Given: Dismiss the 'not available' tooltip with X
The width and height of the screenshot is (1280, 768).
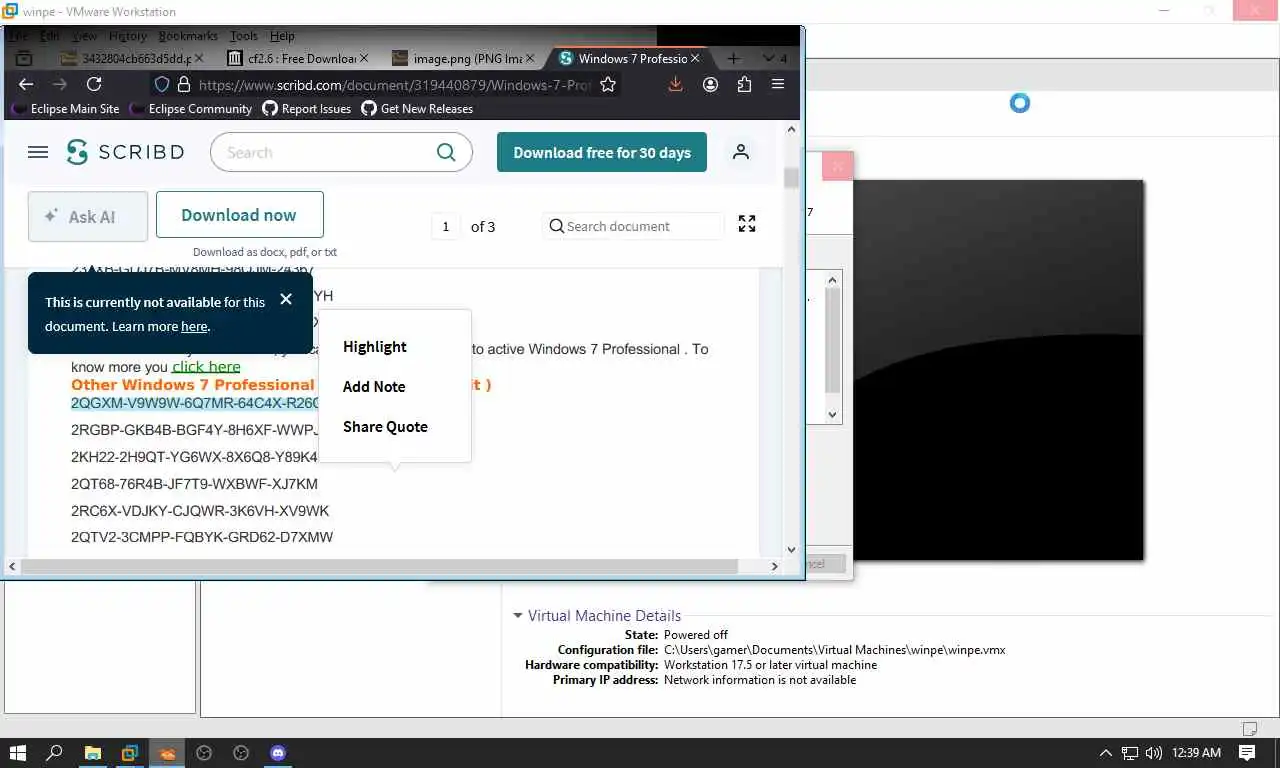Looking at the screenshot, I should coord(286,299).
